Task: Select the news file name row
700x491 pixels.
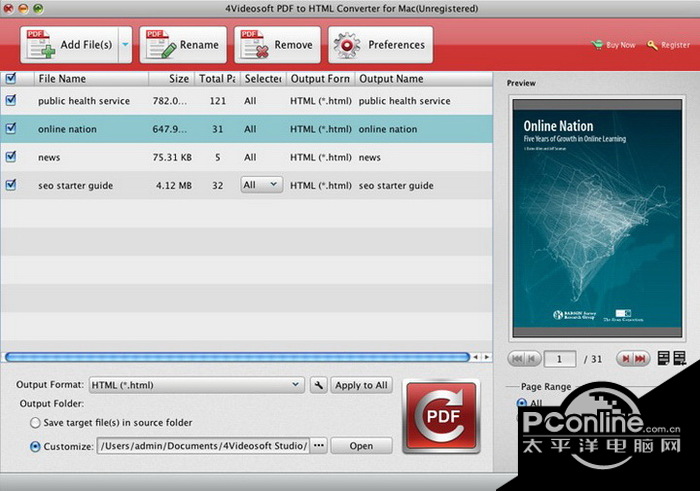Action: pos(49,158)
